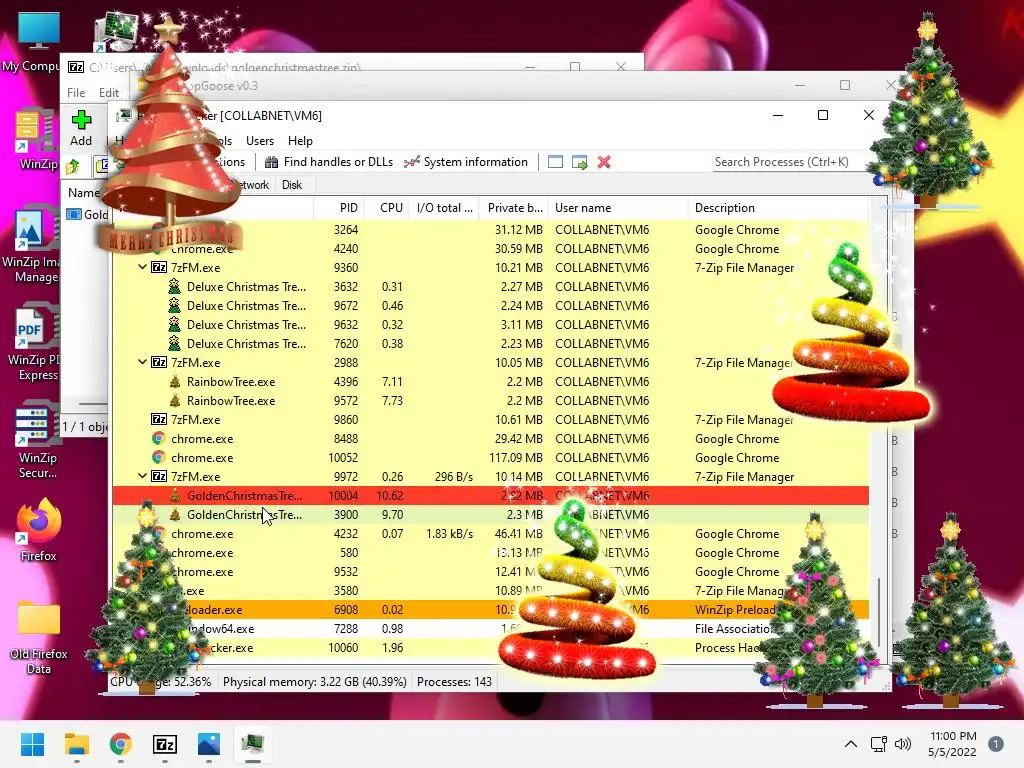This screenshot has width=1024, height=768.
Task: Open System information graph icon
Action: 411,162
